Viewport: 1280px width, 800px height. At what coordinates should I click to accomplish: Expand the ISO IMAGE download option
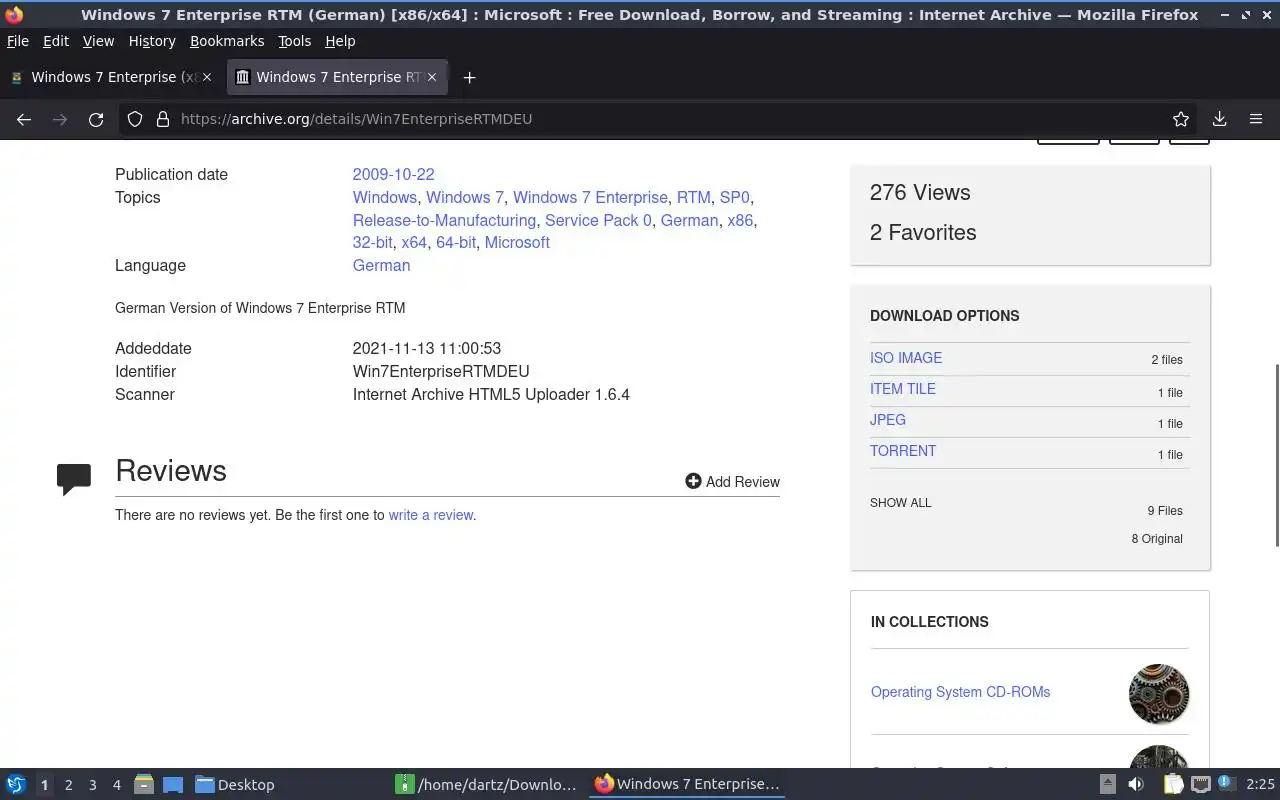pyautogui.click(x=906, y=358)
